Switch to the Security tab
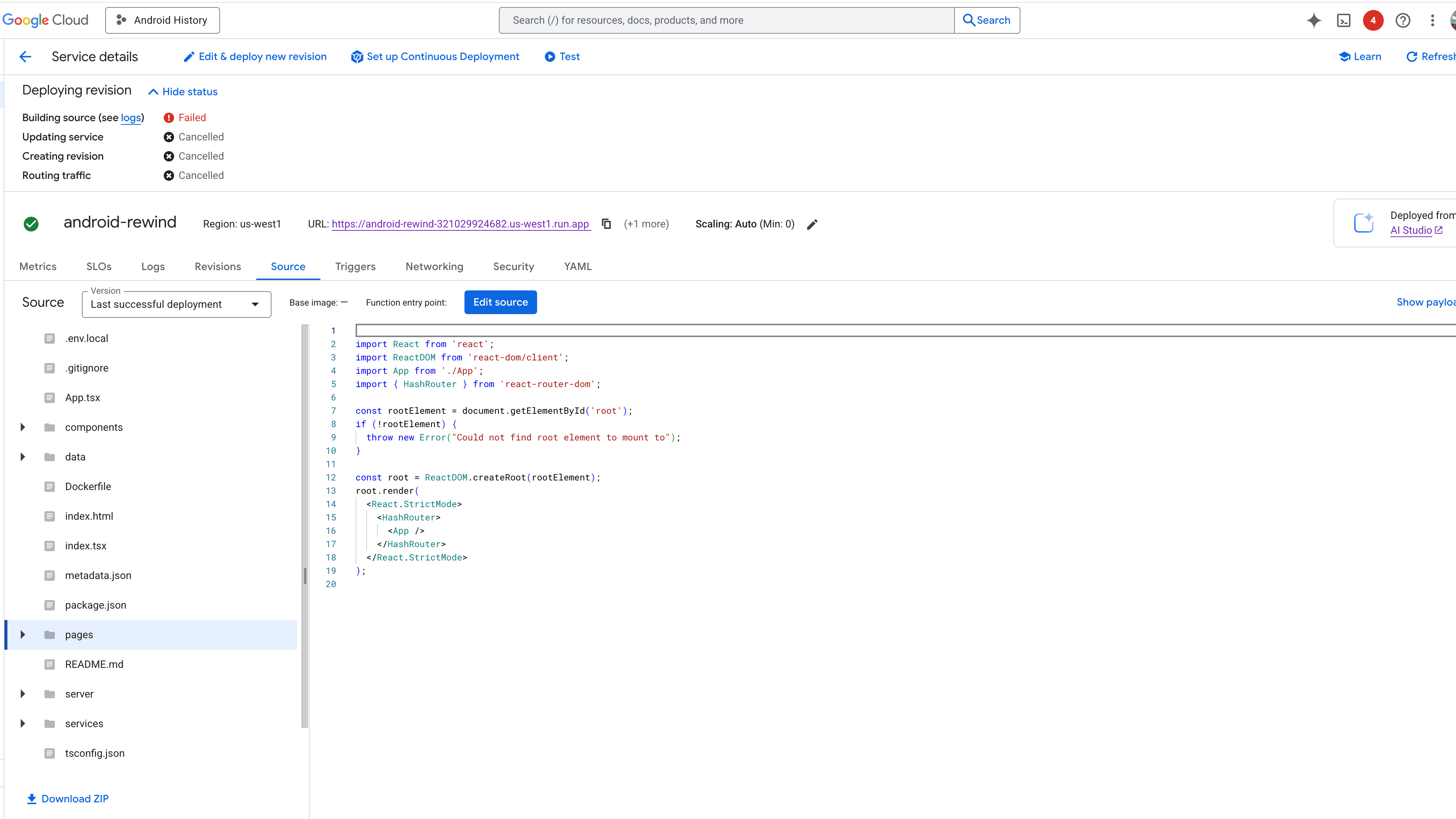Image resolution: width=1456 pixels, height=819 pixels. [513, 266]
